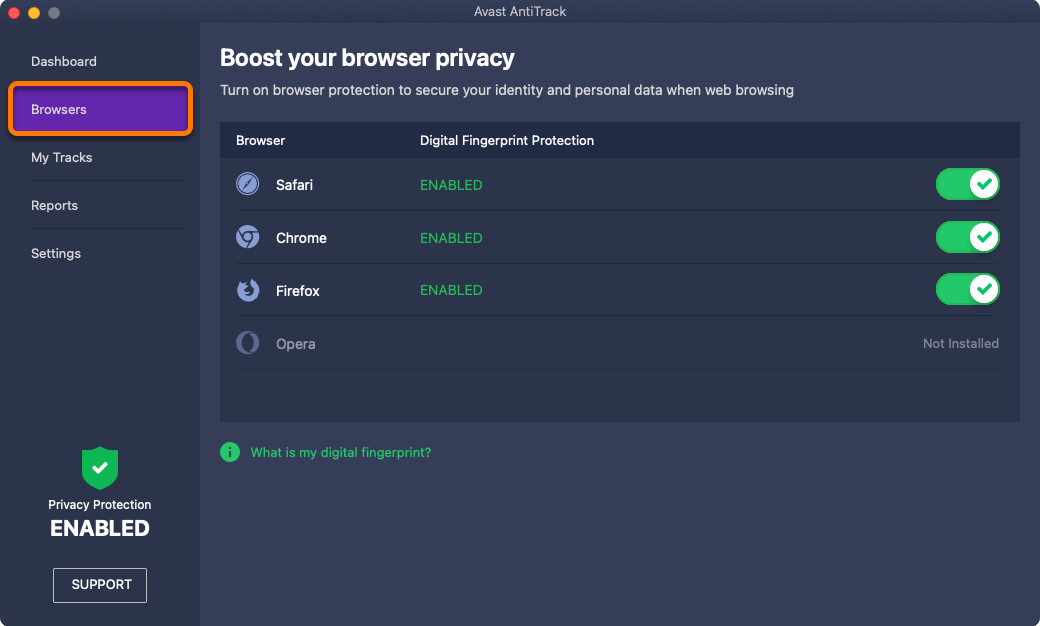Open the Reports page

(54, 206)
